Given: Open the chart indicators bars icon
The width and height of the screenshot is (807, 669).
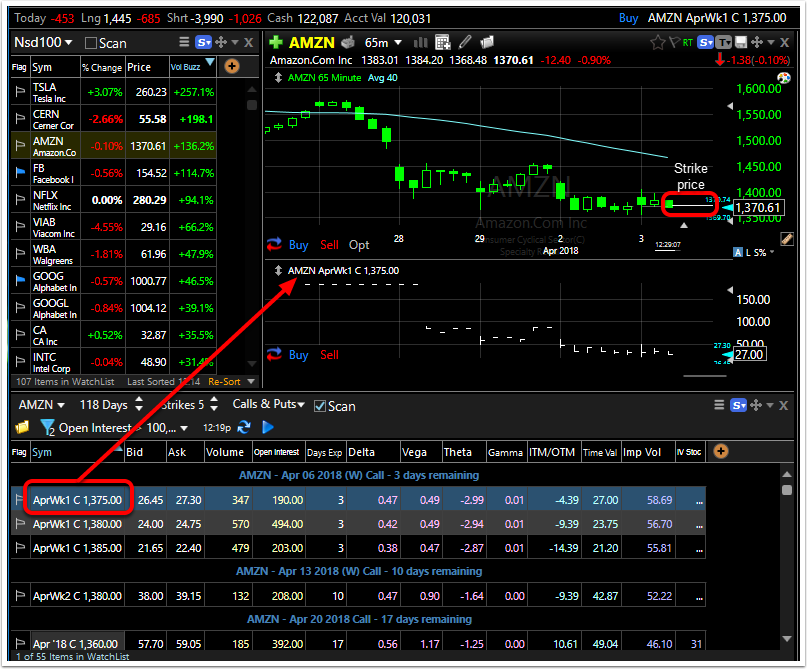Looking at the screenshot, I should [x=420, y=42].
